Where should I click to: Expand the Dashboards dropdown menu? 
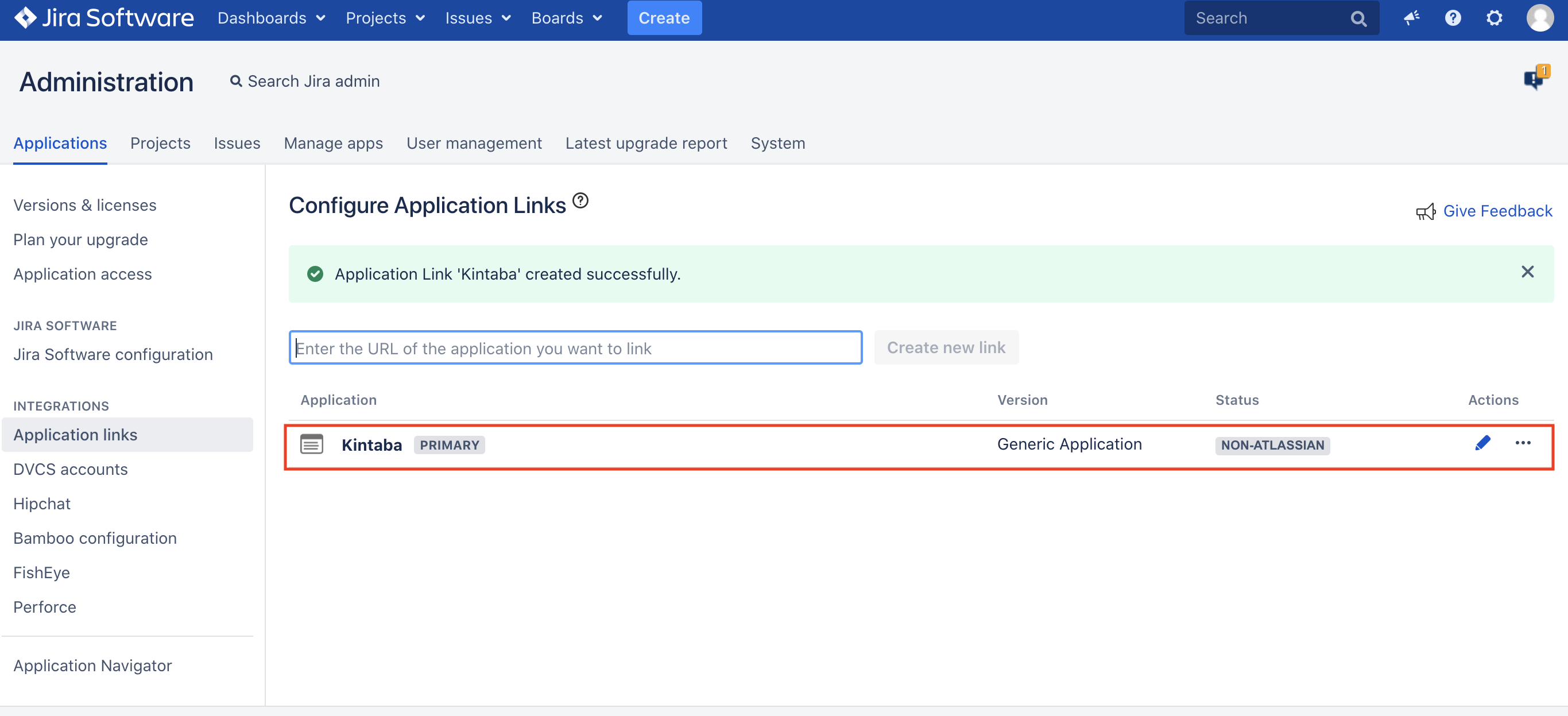point(271,18)
